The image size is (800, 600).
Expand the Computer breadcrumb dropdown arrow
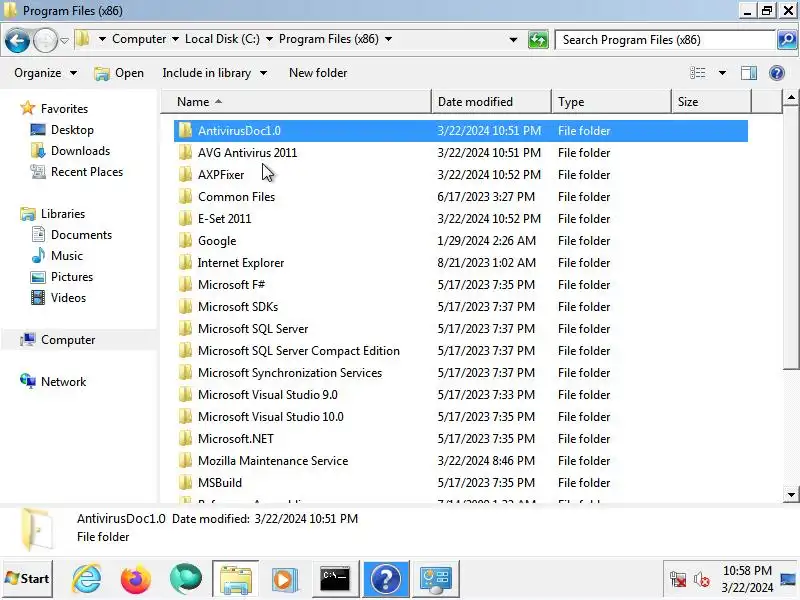(x=175, y=39)
